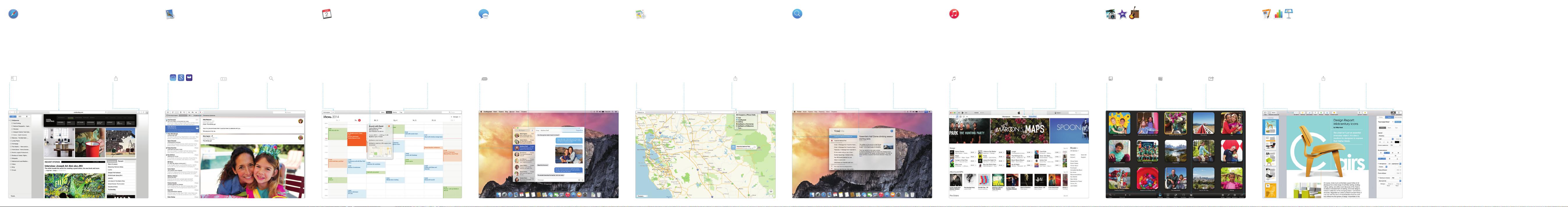Screen dimensions: 1568x207
Task: Select the Numbers bar chart icon
Action: pos(1278,14)
